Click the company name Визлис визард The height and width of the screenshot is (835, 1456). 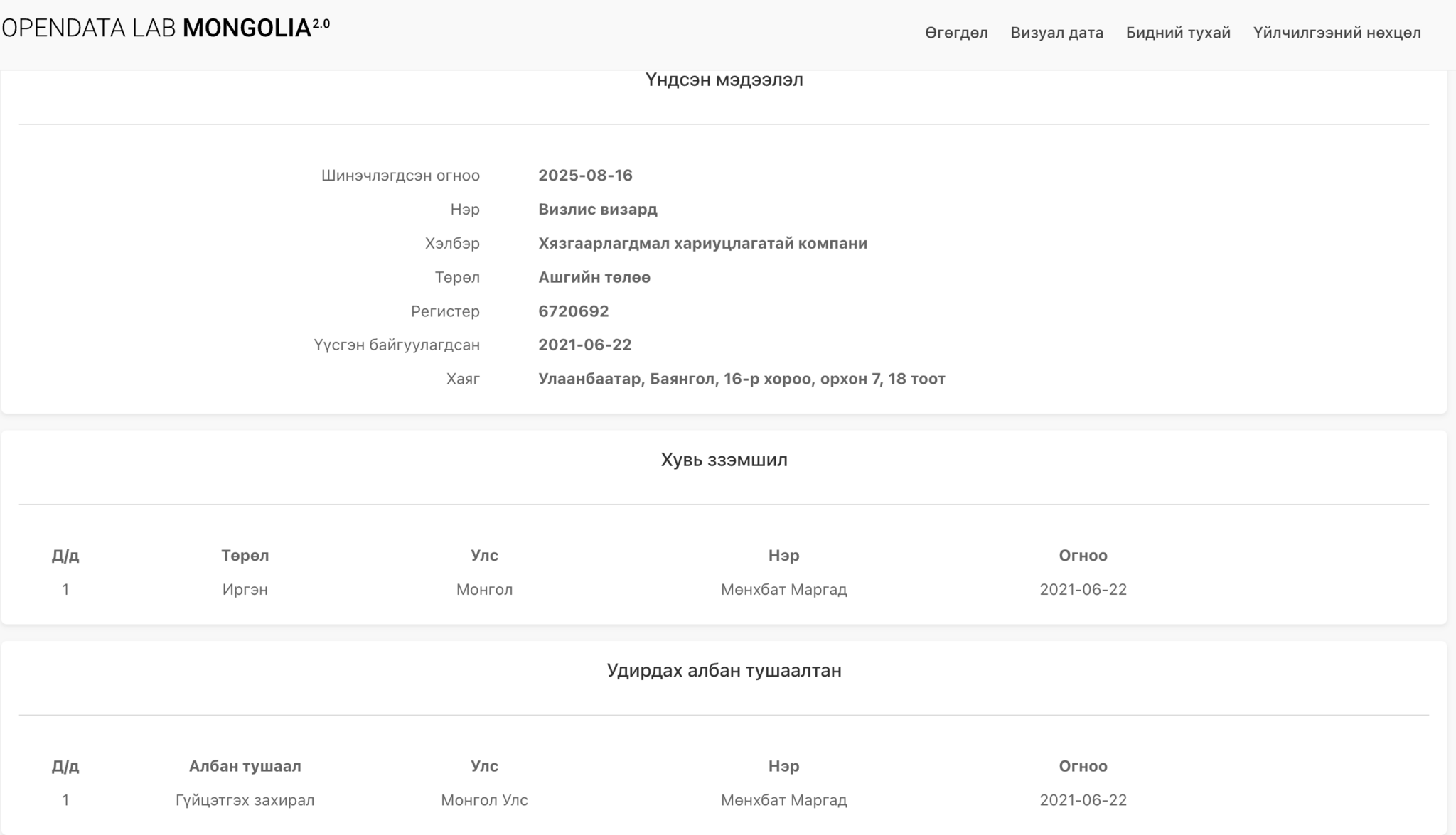coord(597,209)
